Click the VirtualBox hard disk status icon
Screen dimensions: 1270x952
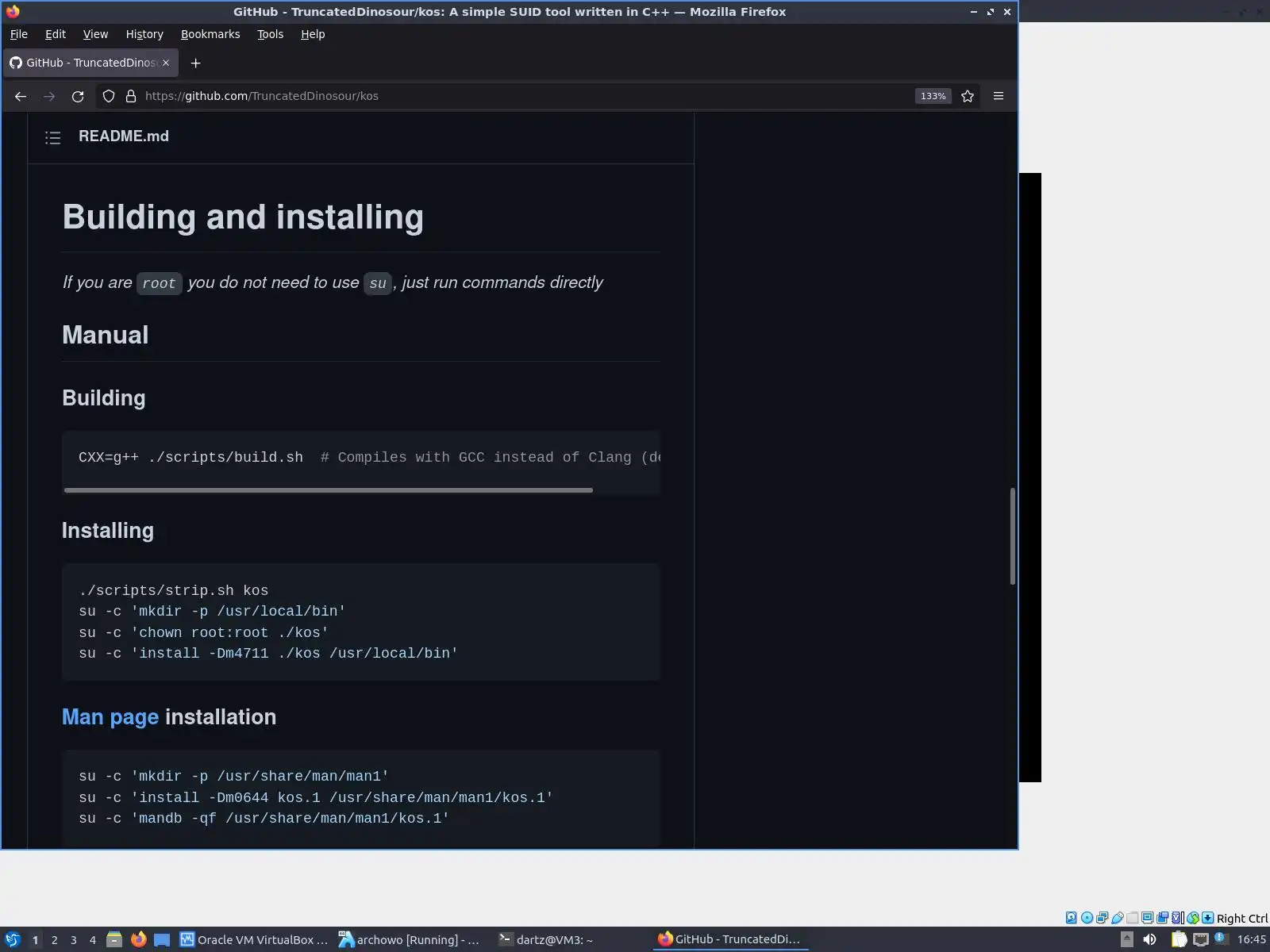1072,918
